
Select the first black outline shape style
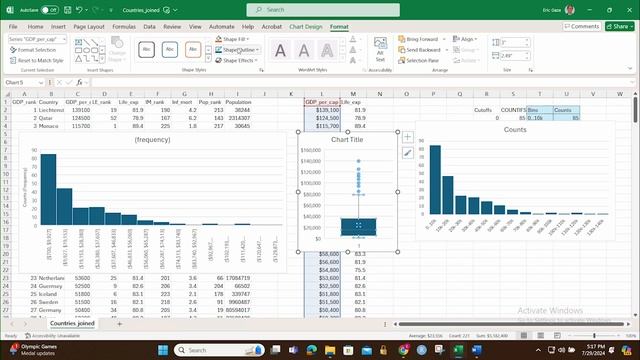point(147,50)
